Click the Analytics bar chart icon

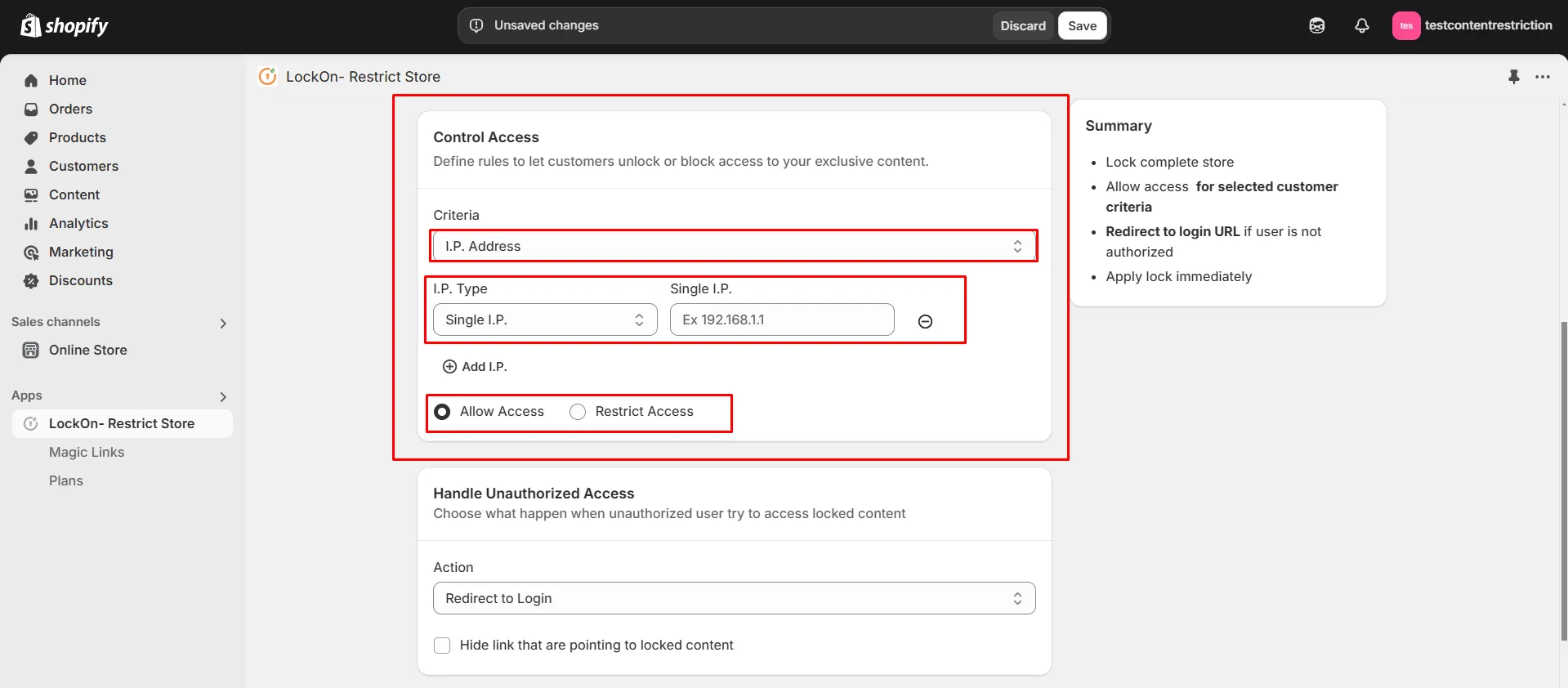pyautogui.click(x=31, y=223)
